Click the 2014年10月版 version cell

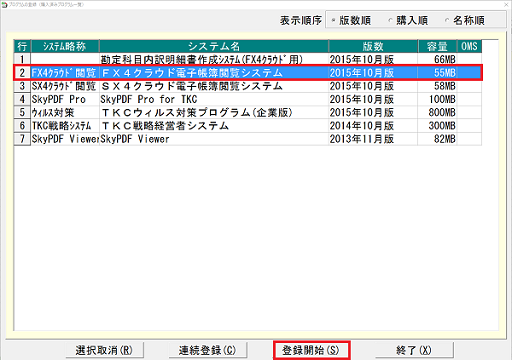373,126
